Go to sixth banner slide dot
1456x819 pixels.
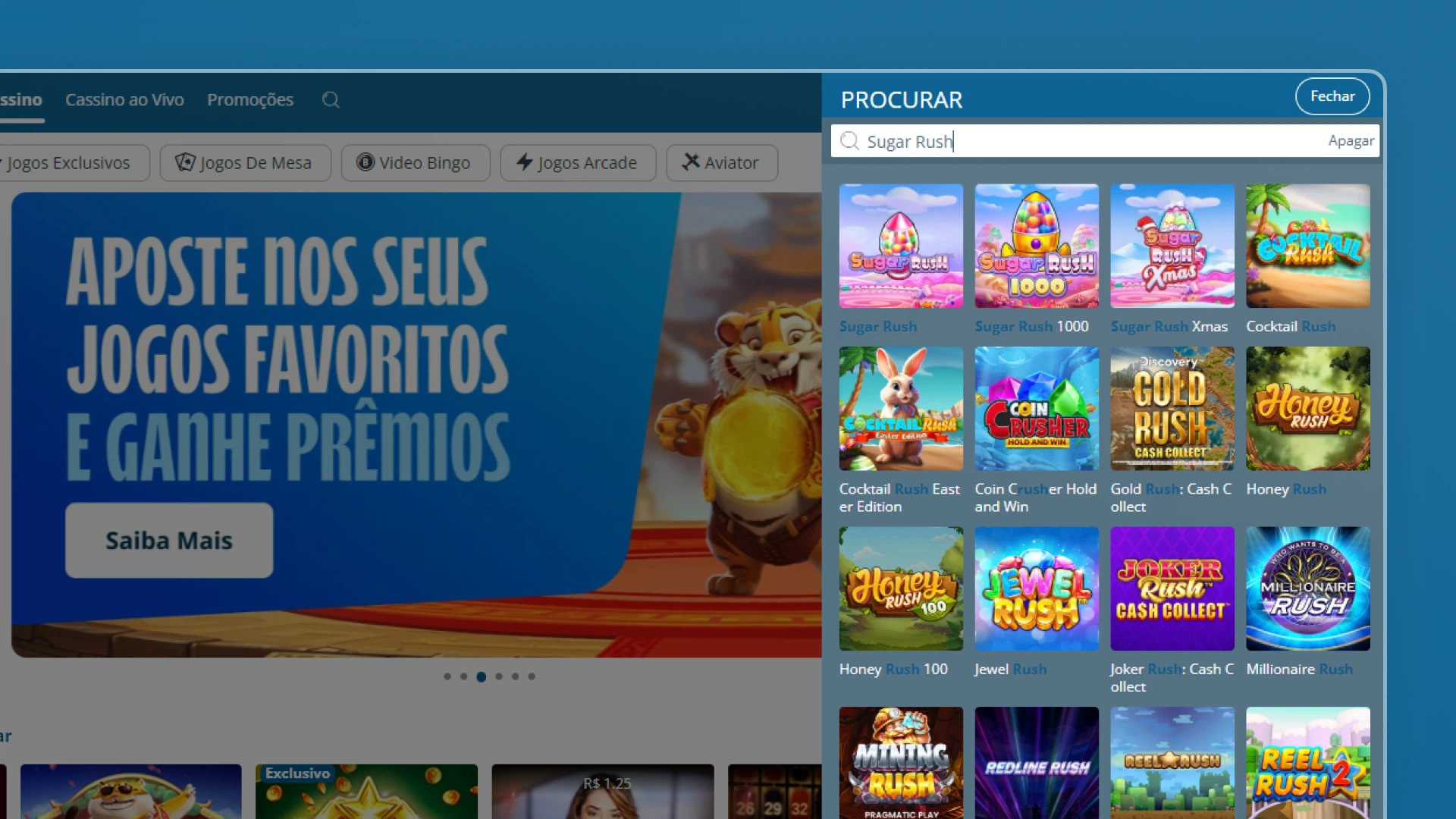(x=532, y=676)
